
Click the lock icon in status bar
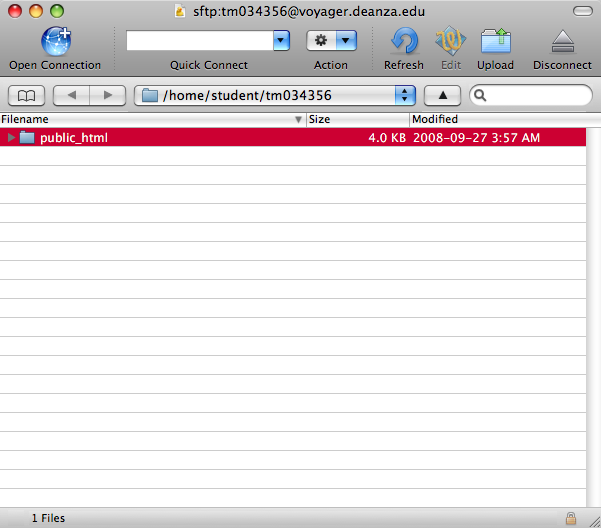coord(571,518)
